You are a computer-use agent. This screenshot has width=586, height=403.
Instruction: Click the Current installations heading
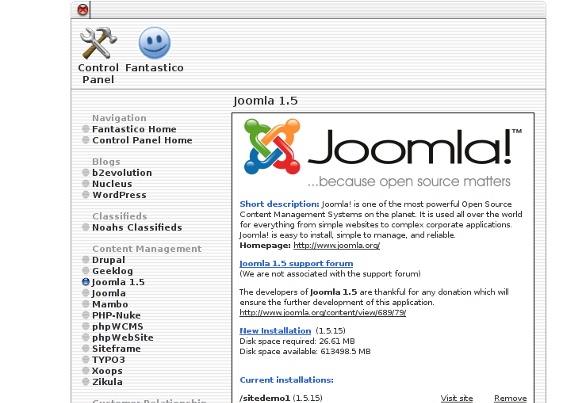point(286,380)
